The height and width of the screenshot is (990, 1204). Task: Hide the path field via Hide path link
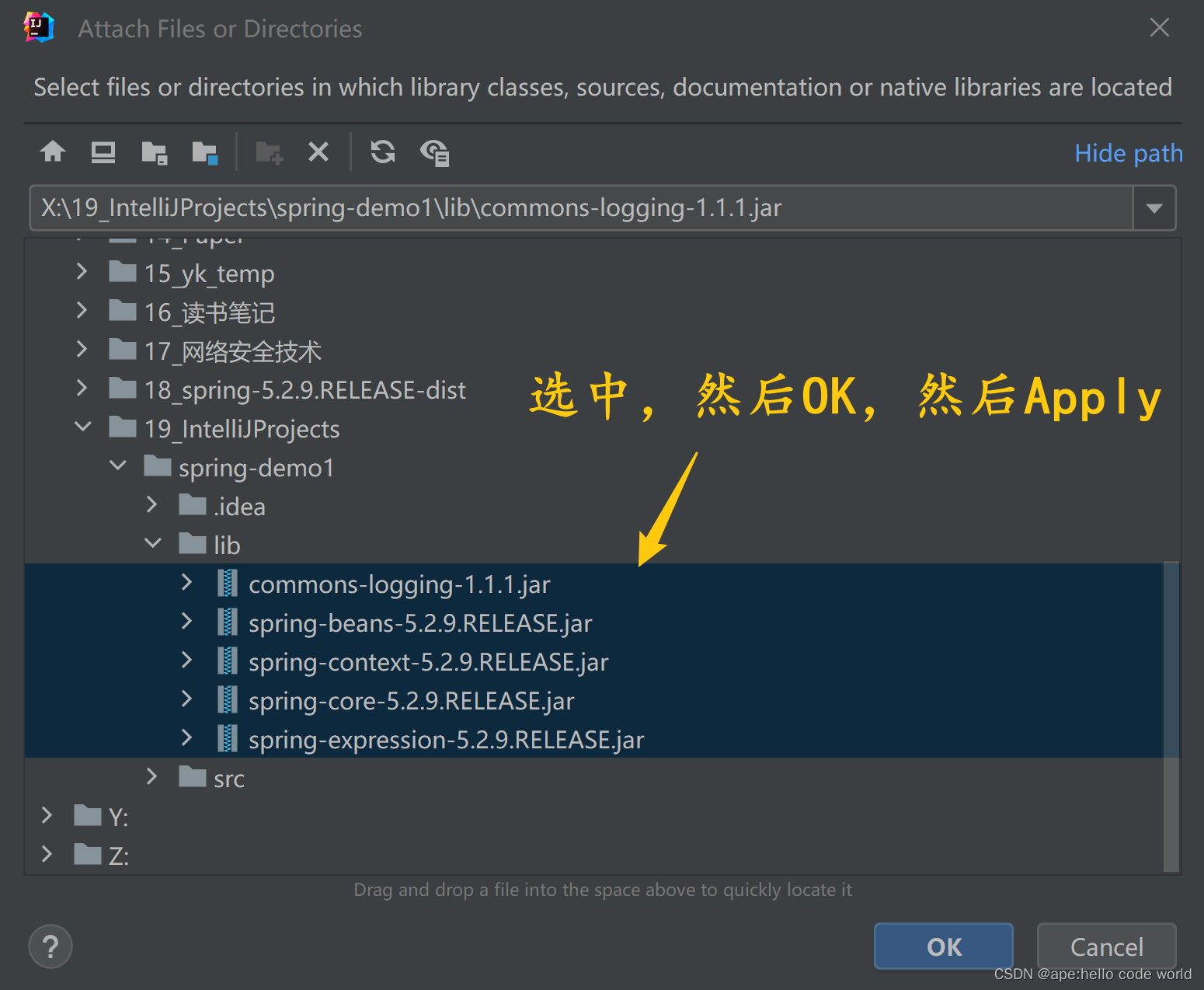point(1129,153)
